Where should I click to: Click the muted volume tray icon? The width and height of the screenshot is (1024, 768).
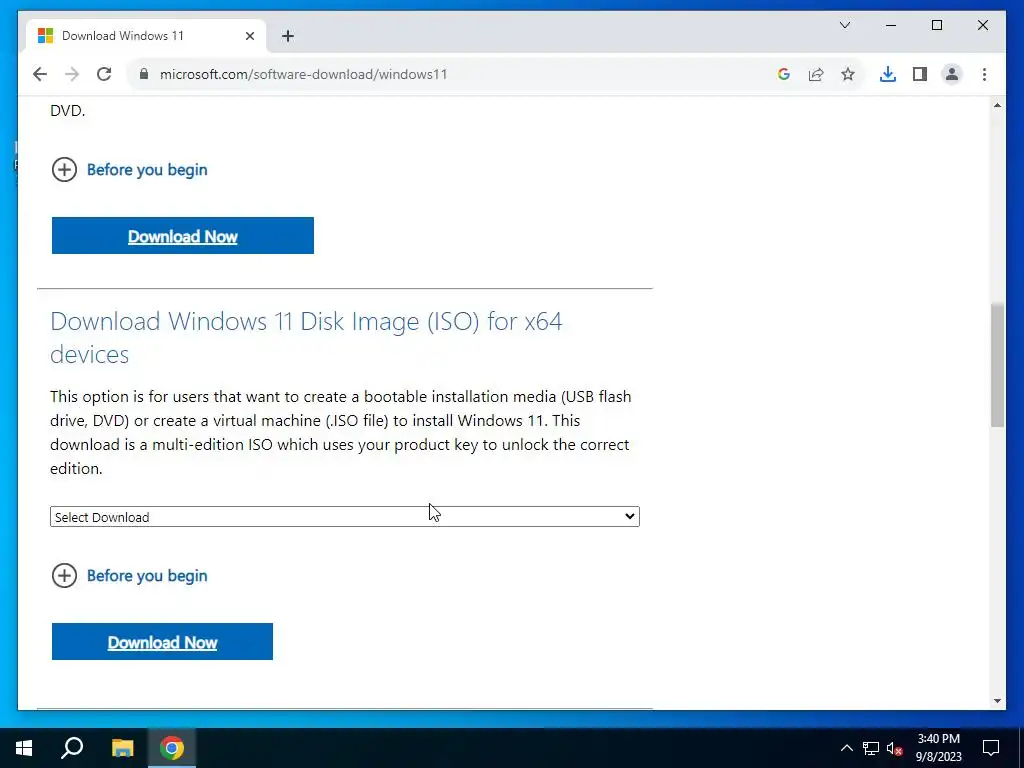895,748
